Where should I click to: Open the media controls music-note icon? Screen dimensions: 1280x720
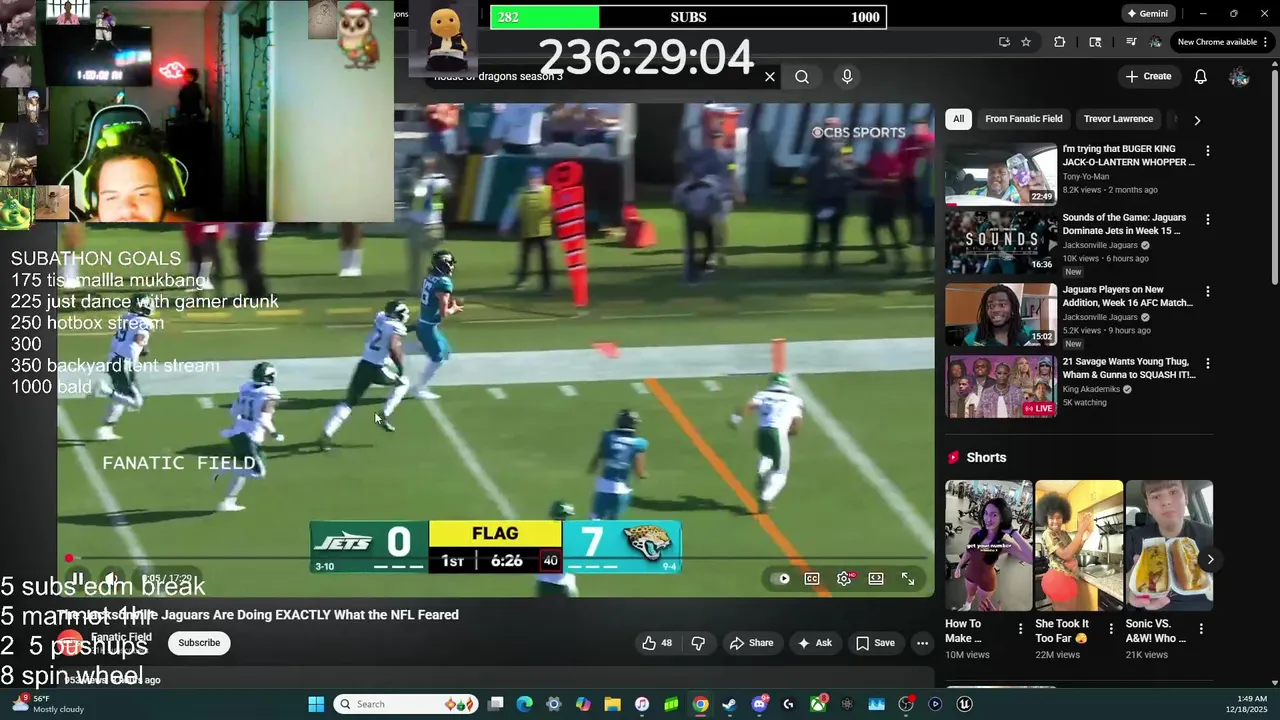pyautogui.click(x=1131, y=42)
